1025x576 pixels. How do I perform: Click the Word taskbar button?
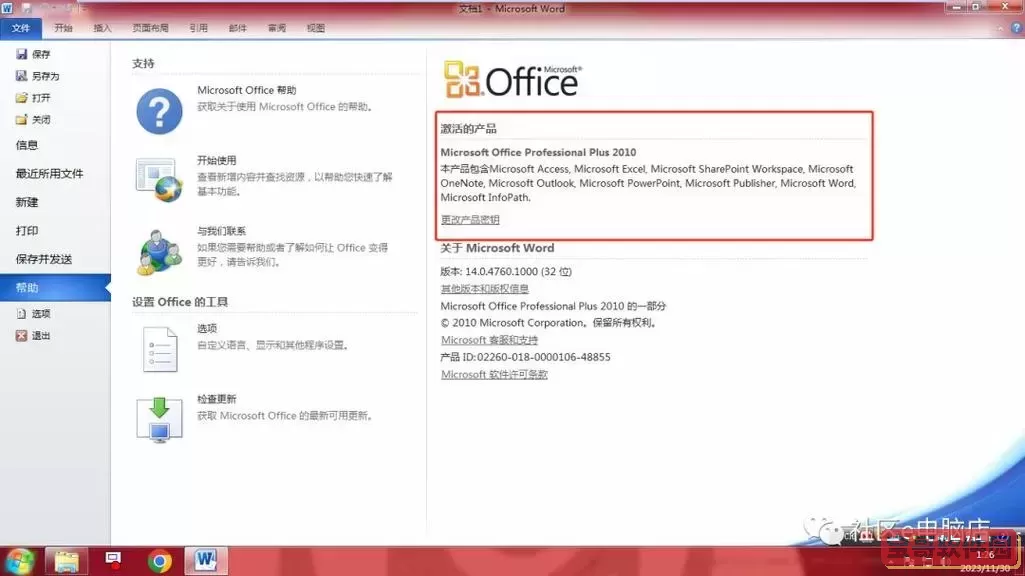click(206, 561)
